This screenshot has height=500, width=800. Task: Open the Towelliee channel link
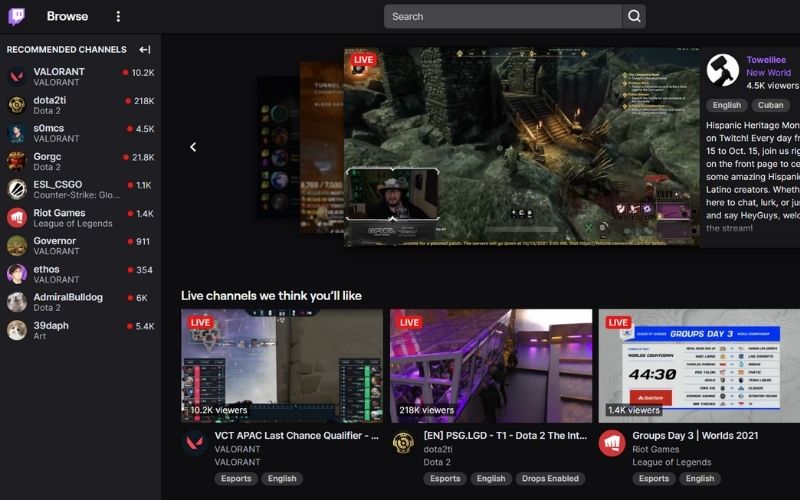(766, 60)
